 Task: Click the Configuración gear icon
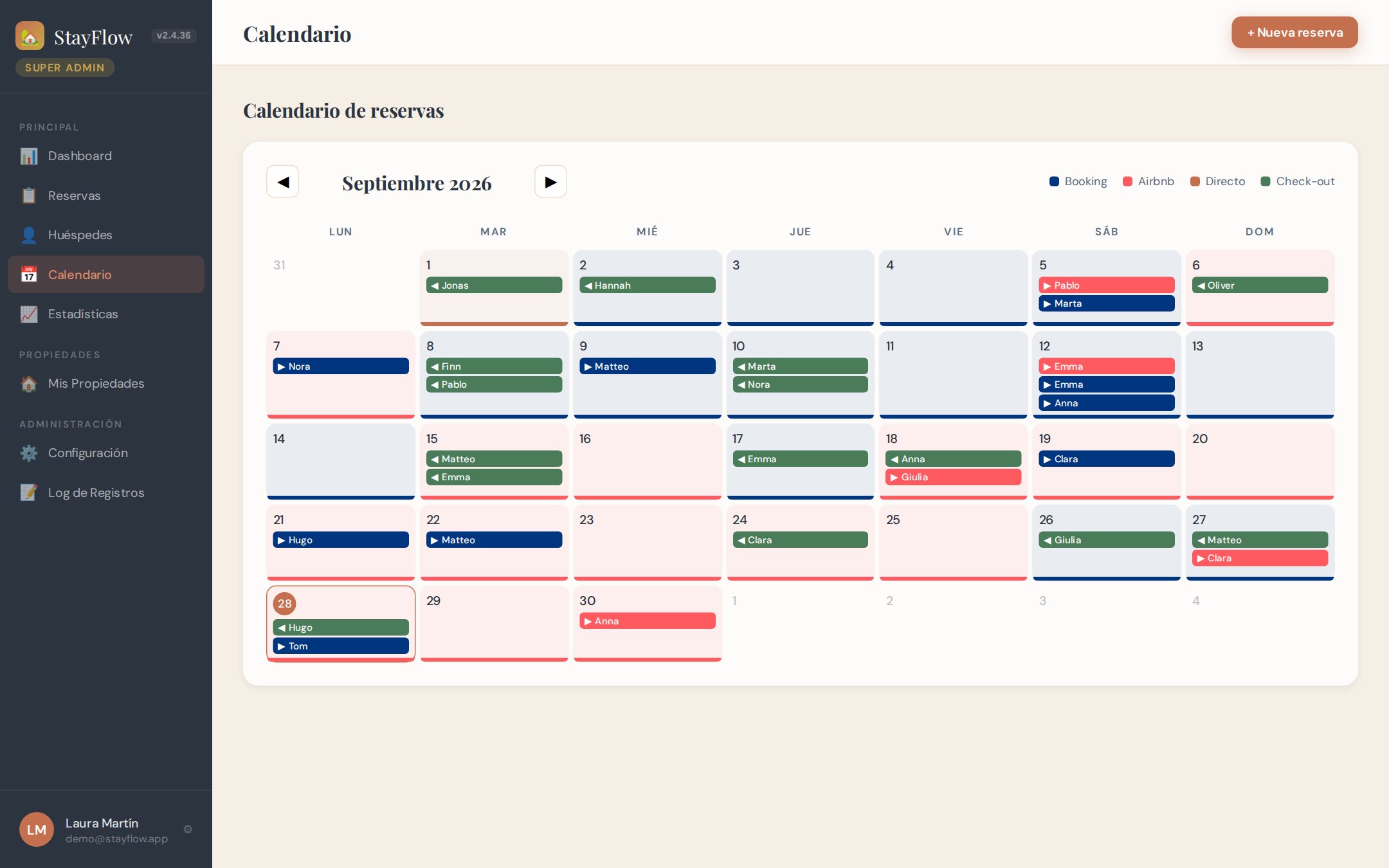point(29,453)
